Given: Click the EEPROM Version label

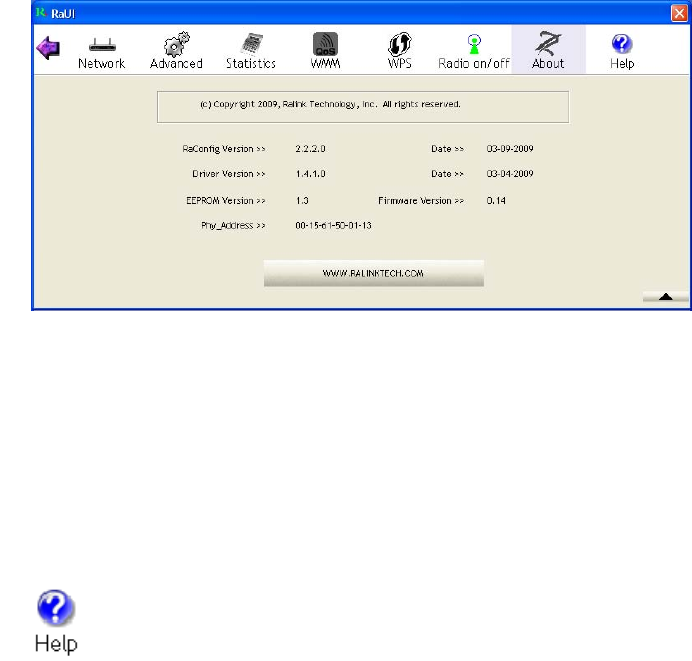Looking at the screenshot, I should pyautogui.click(x=226, y=201).
